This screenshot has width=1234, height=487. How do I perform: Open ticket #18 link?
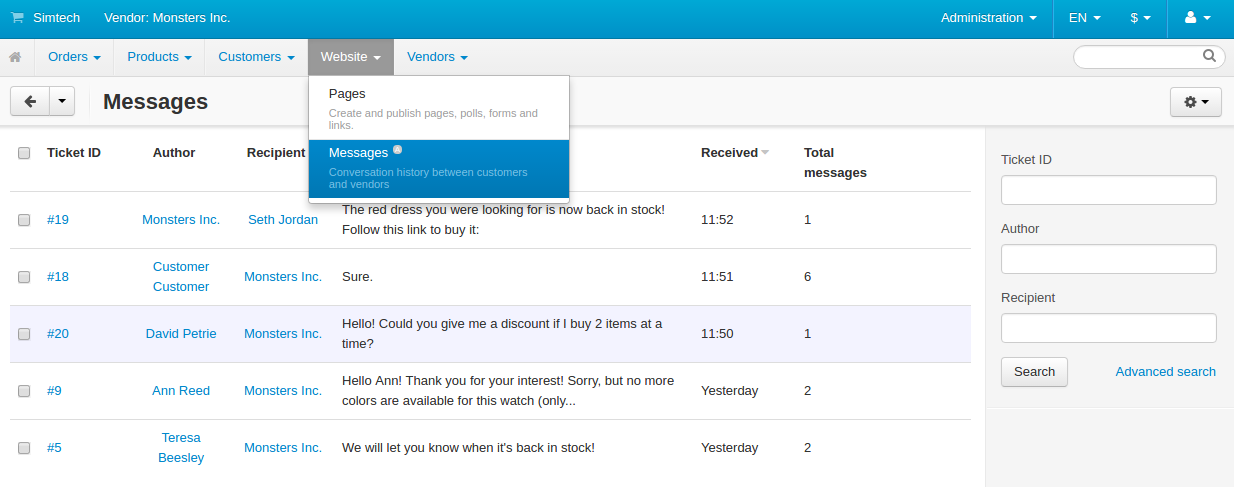pyautogui.click(x=58, y=277)
